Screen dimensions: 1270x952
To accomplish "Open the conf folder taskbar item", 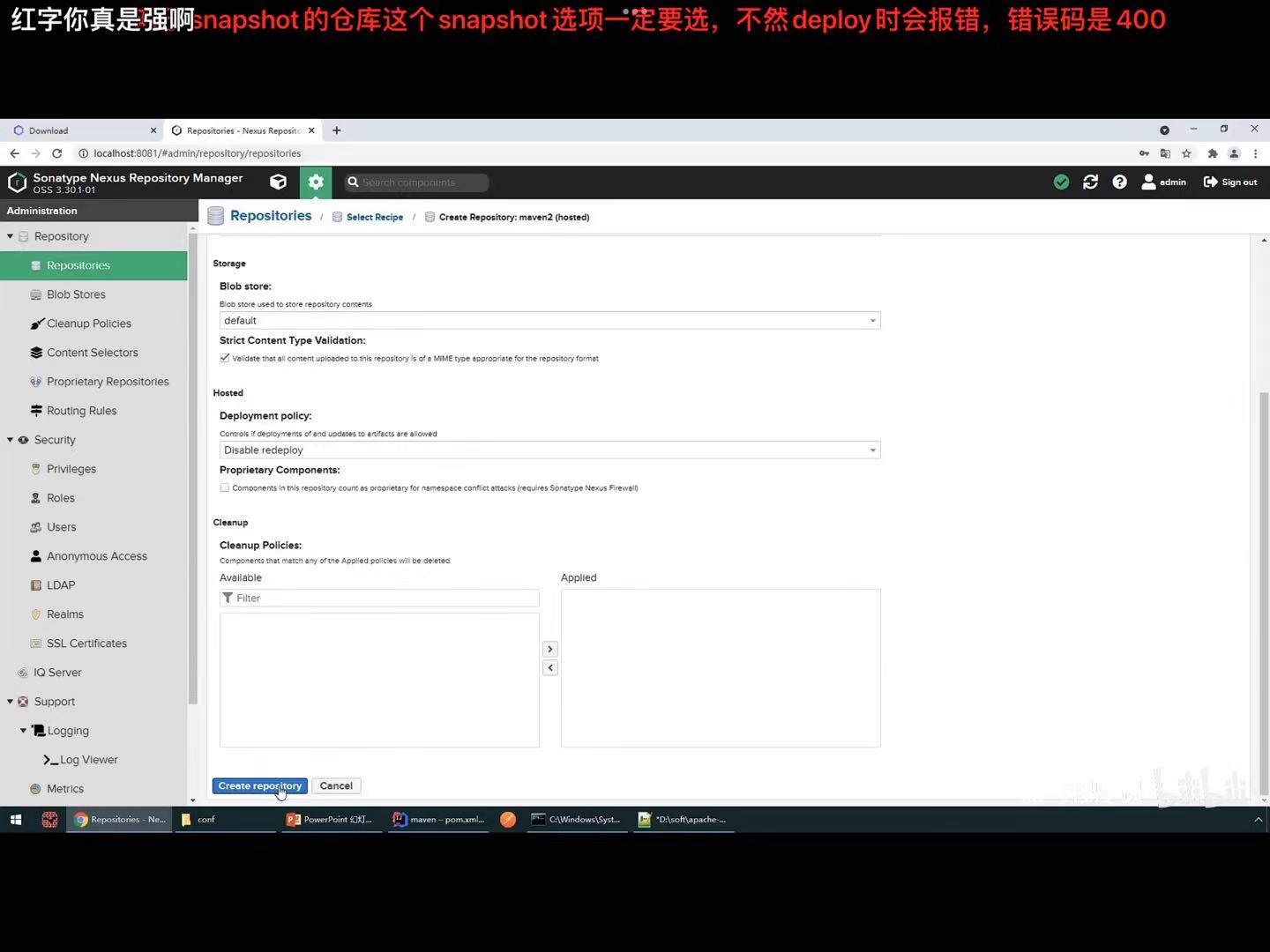I will pos(226,820).
